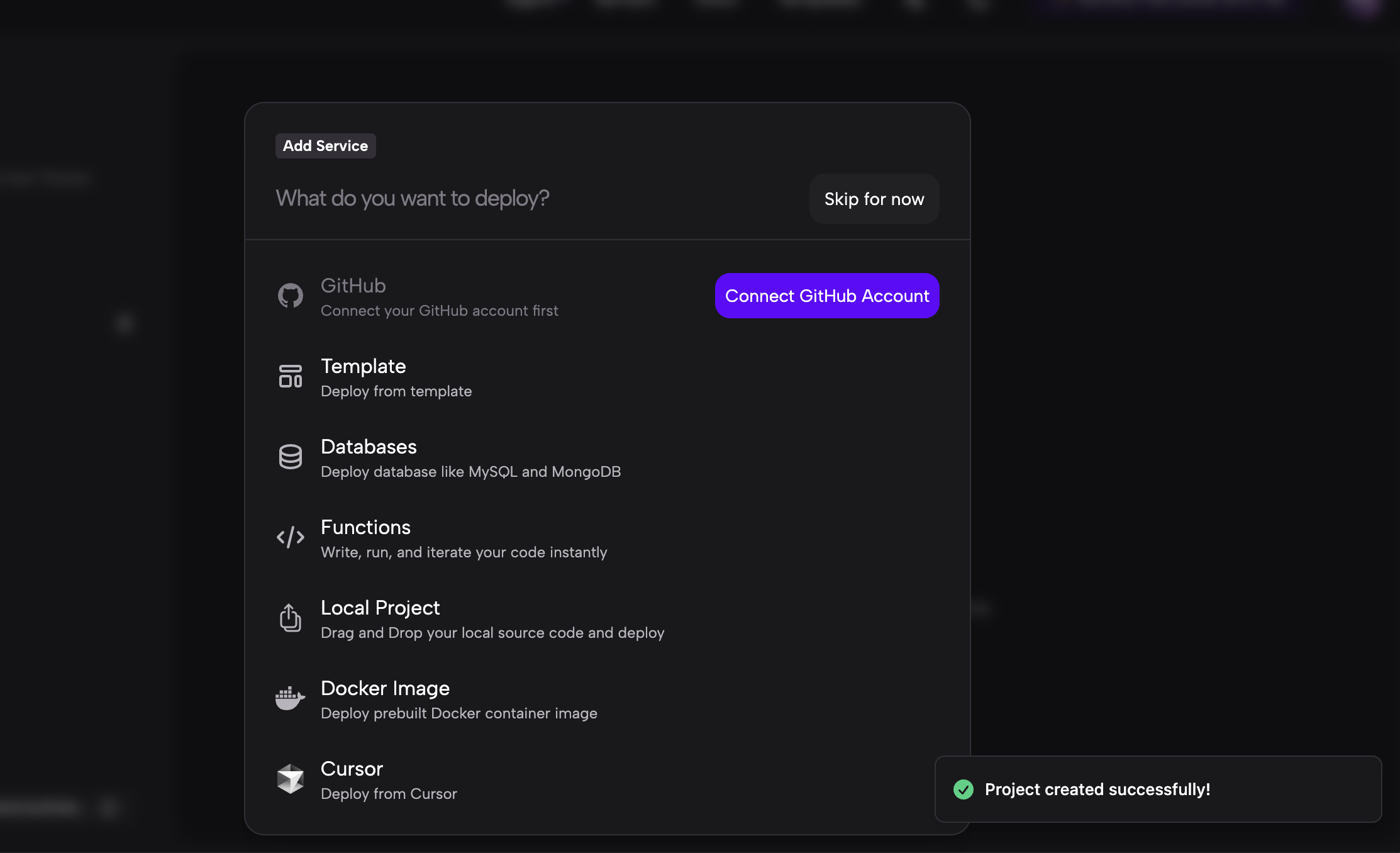
Task: Click Connect your GitHub account first text
Action: coord(439,311)
